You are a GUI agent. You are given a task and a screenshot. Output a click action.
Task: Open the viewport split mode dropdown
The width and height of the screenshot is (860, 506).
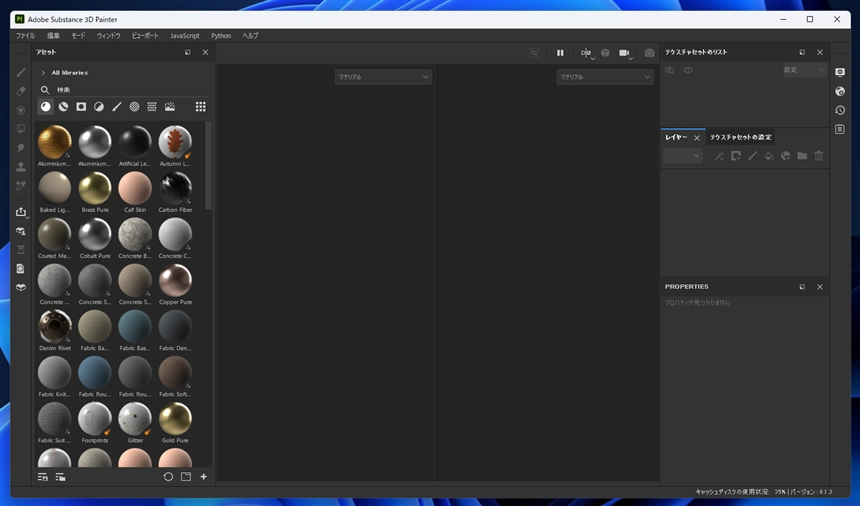tap(586, 53)
